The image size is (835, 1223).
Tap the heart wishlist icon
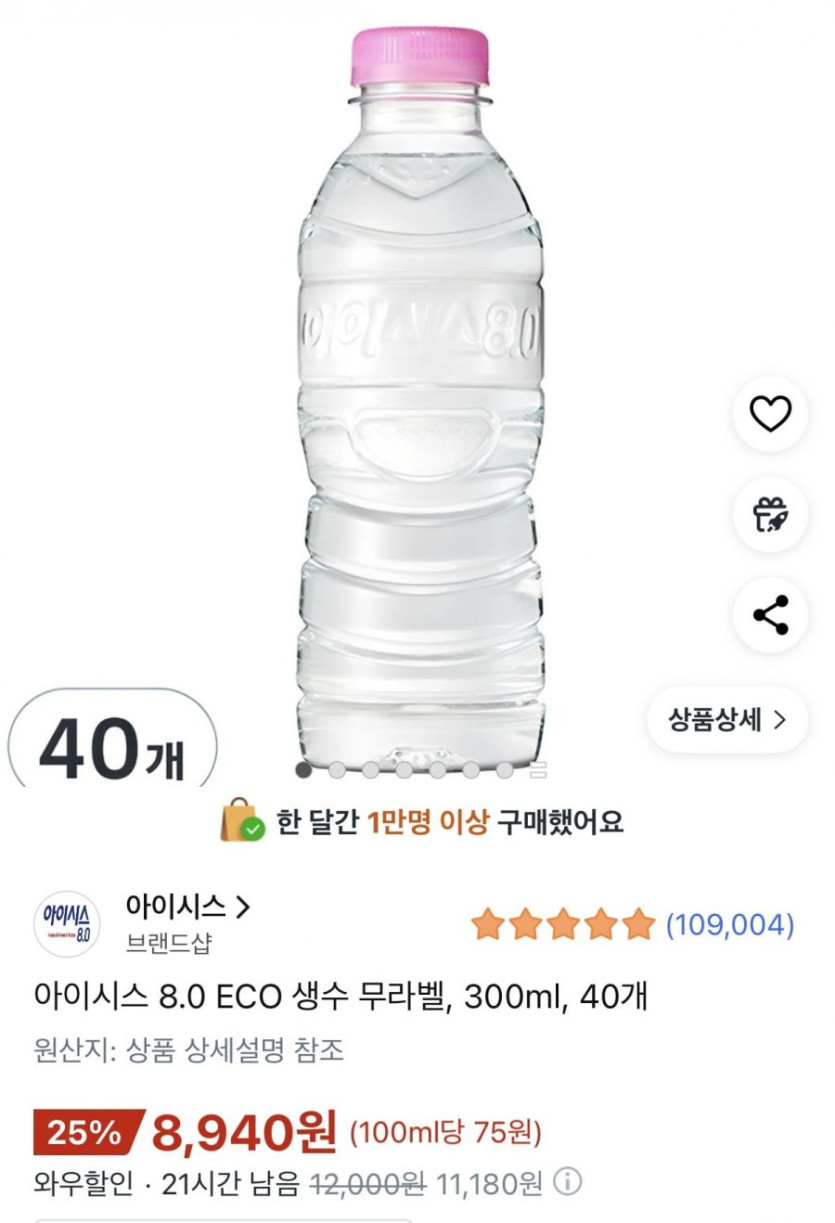pos(770,413)
